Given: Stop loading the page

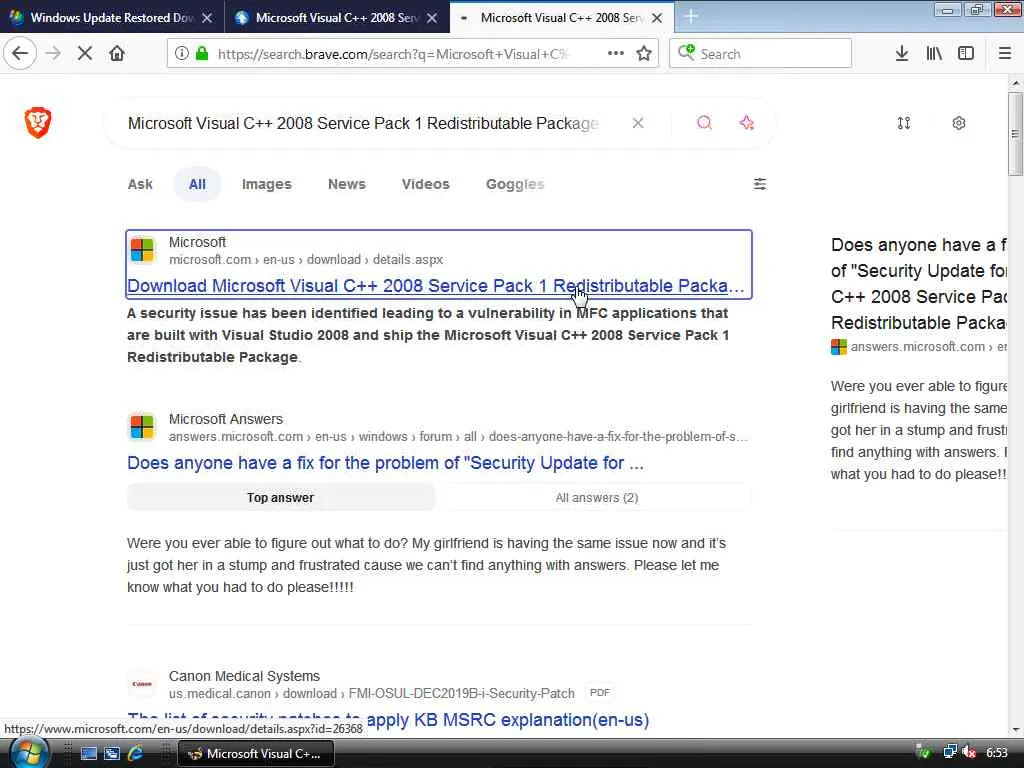Looking at the screenshot, I should [x=85, y=54].
